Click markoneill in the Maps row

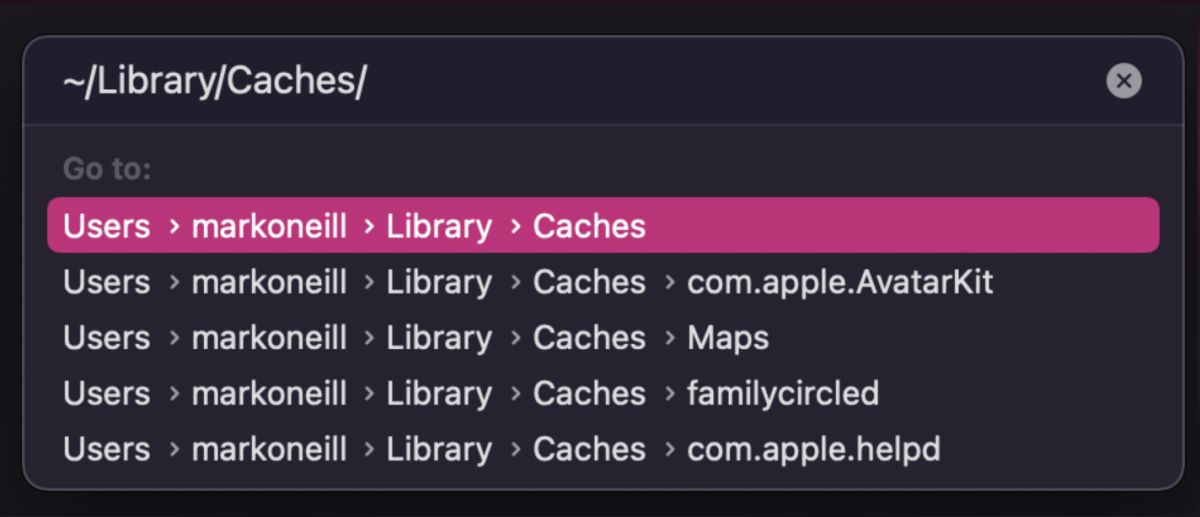tap(269, 339)
